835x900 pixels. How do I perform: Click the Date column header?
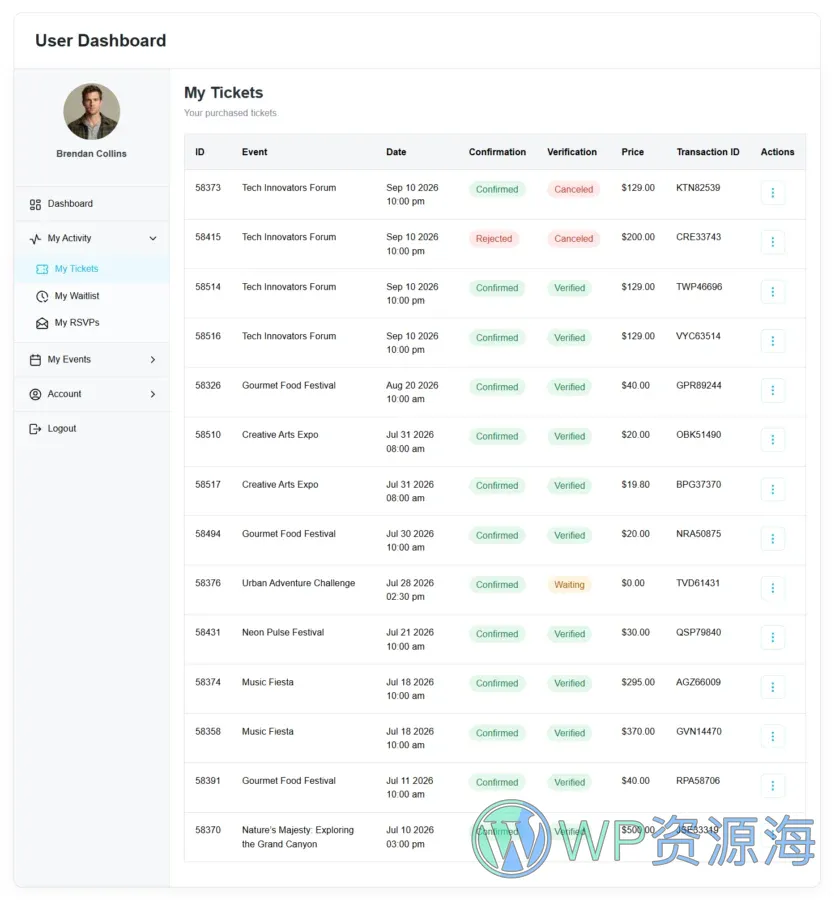[396, 152]
